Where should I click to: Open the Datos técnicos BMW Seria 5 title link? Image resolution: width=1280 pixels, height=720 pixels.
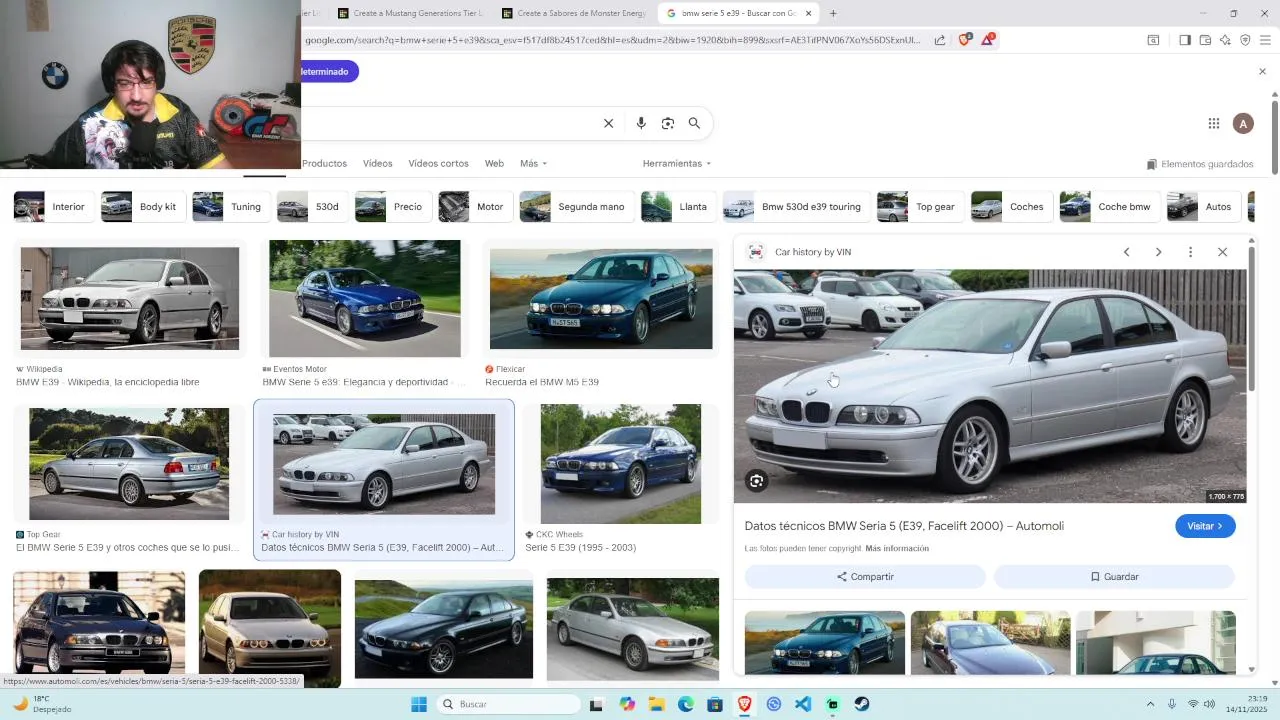(904, 526)
